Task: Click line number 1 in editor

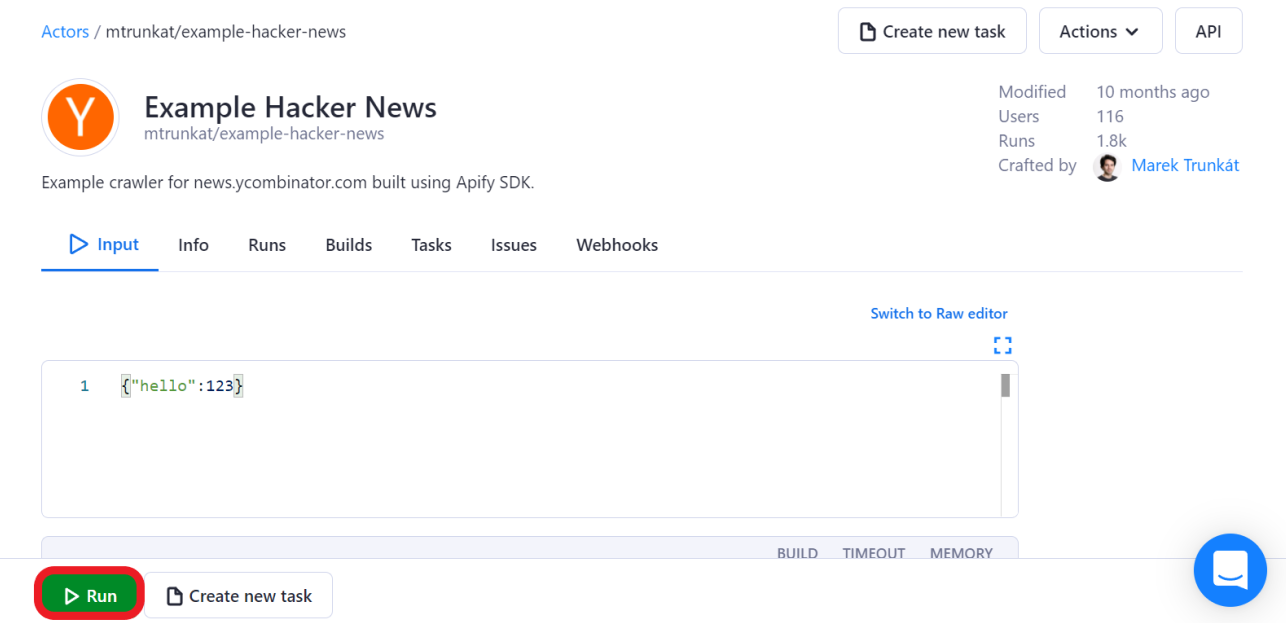Action: [84, 386]
